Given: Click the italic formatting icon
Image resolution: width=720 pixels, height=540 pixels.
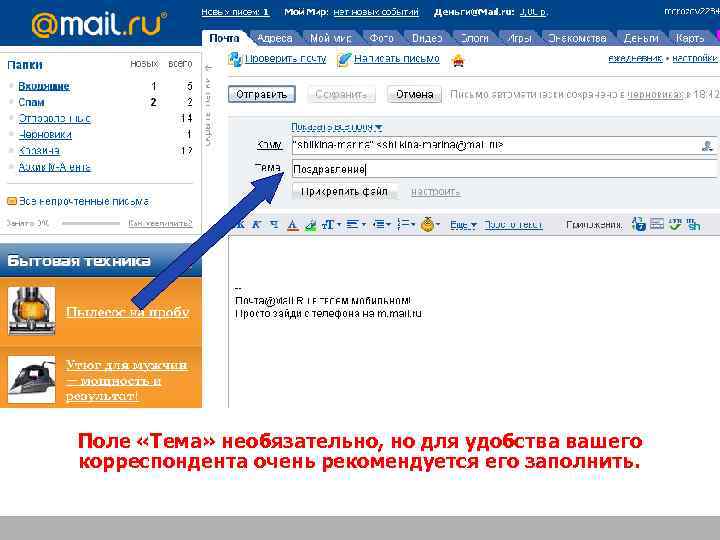Looking at the screenshot, I should [256, 224].
